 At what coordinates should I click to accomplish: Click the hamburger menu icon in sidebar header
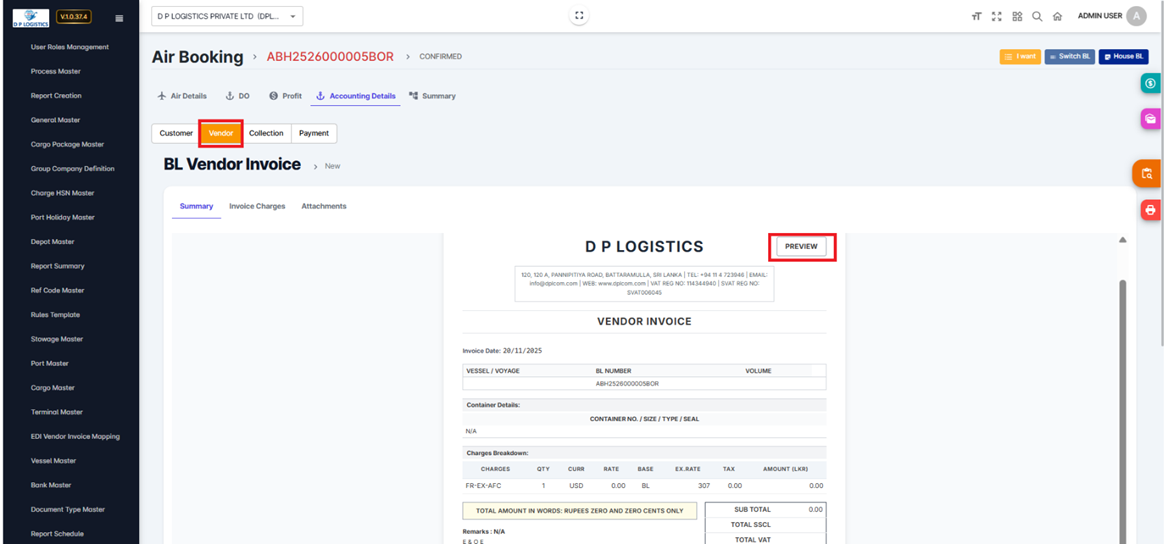[120, 17]
